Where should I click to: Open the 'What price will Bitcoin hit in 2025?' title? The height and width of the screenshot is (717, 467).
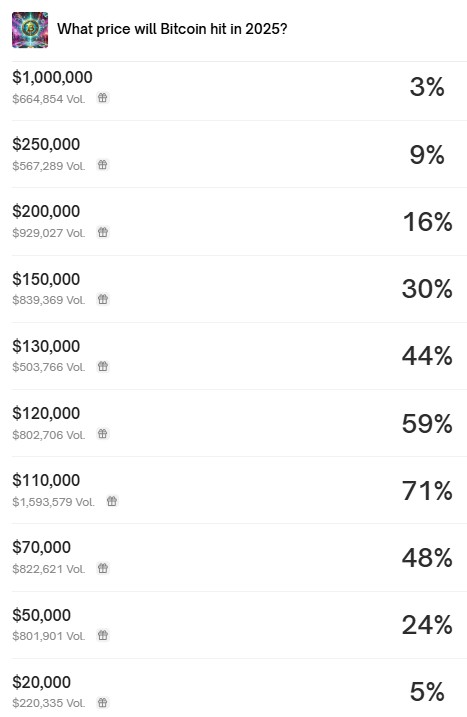pyautogui.click(x=172, y=29)
